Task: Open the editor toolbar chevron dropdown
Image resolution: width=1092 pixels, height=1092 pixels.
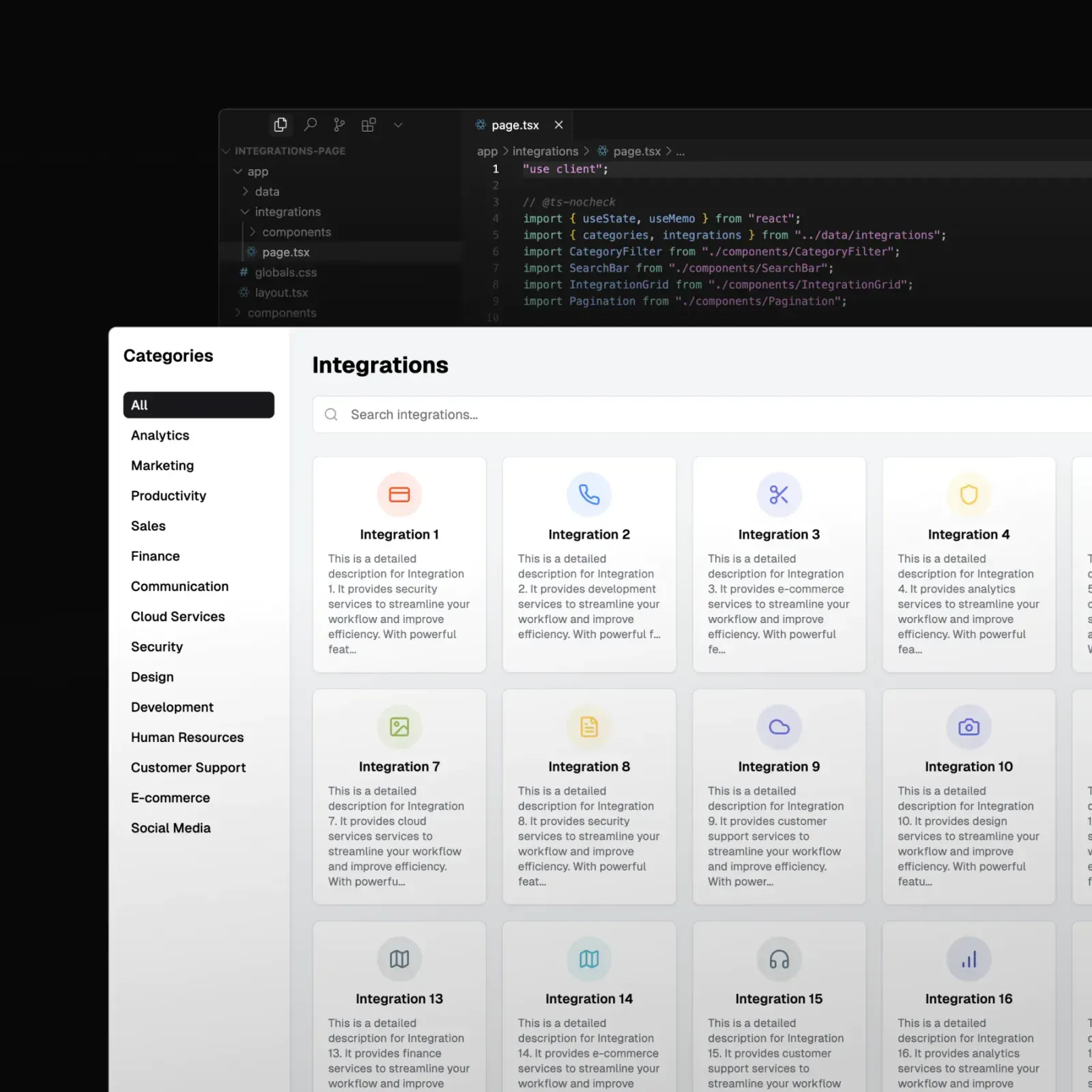Action: (398, 125)
